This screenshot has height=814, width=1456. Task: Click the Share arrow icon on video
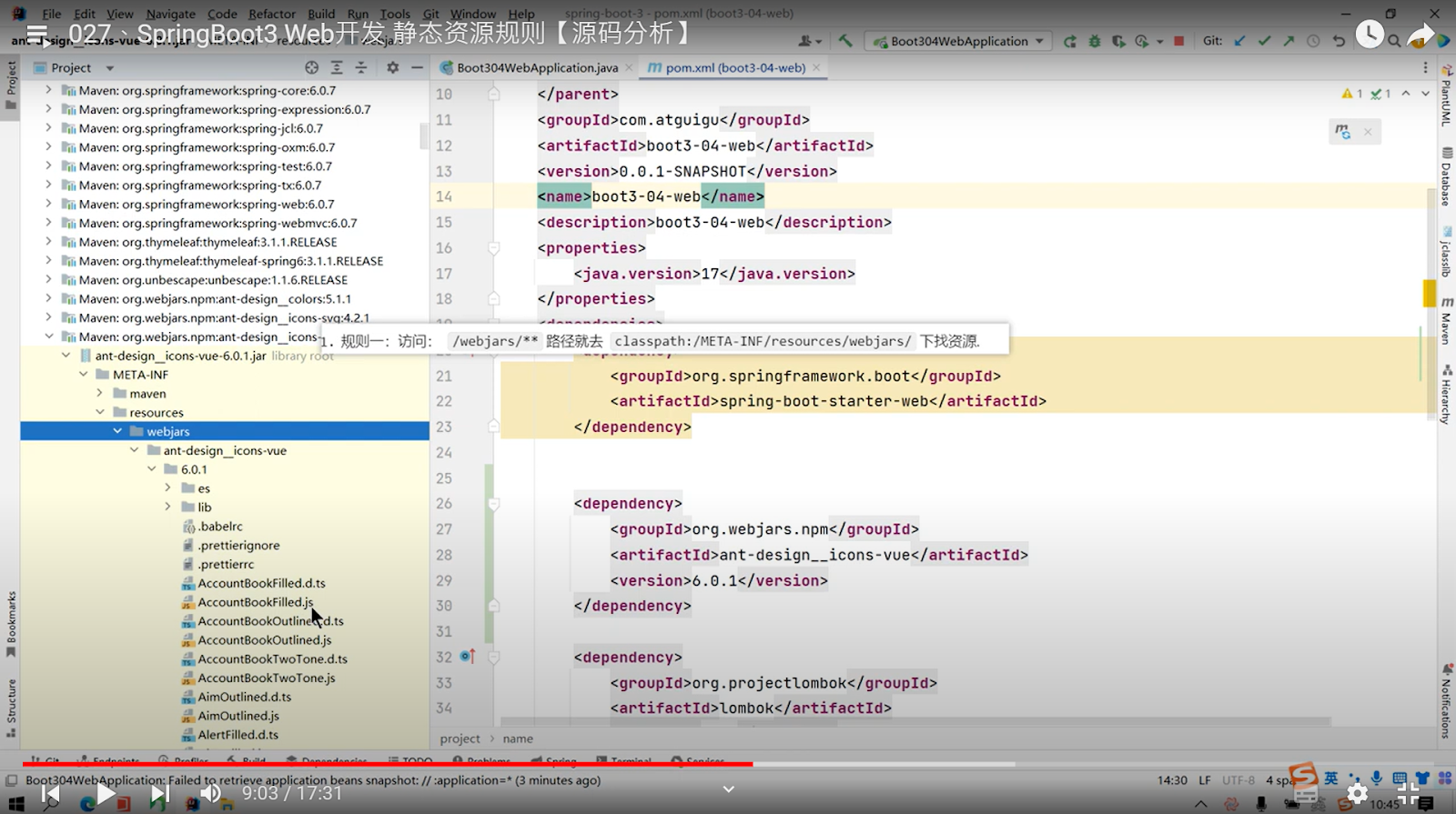point(1421,35)
